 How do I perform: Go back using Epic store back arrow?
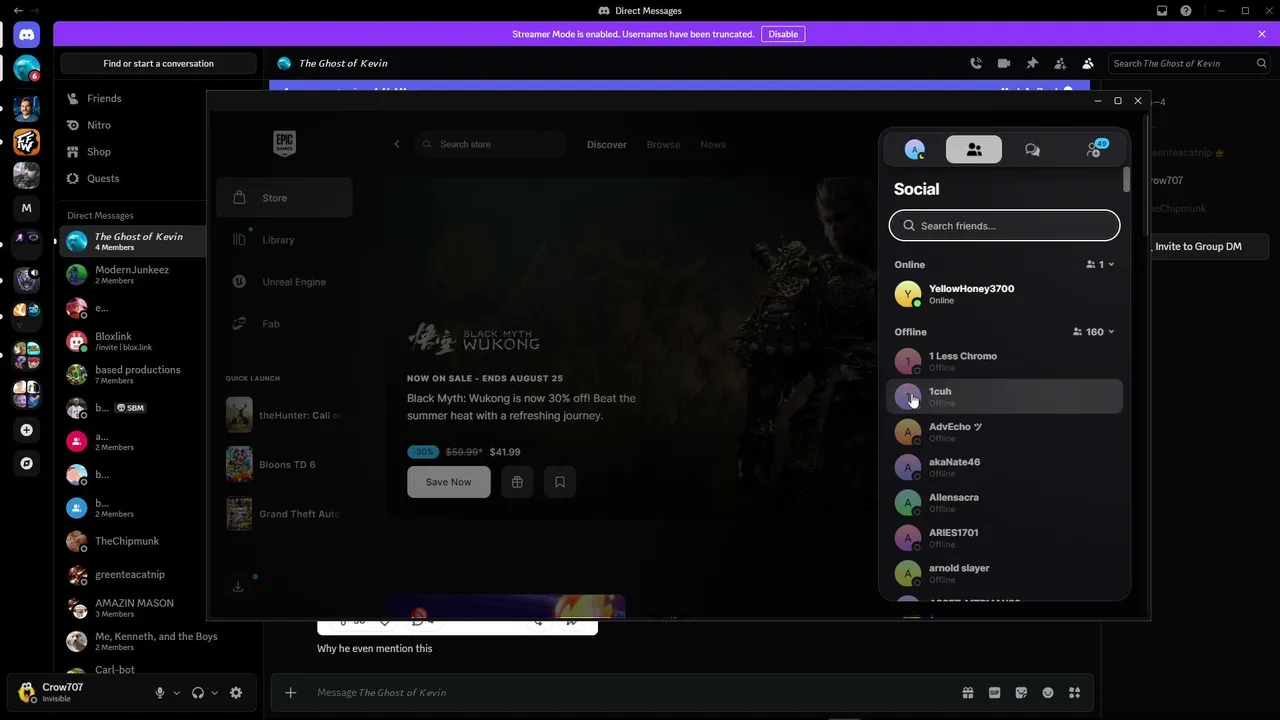coord(396,144)
